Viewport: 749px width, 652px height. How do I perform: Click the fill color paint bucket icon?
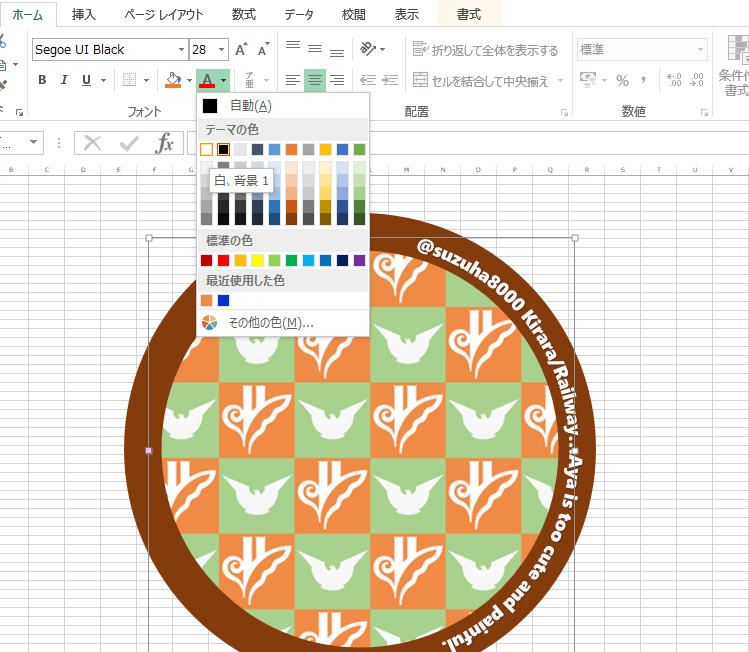(x=173, y=80)
